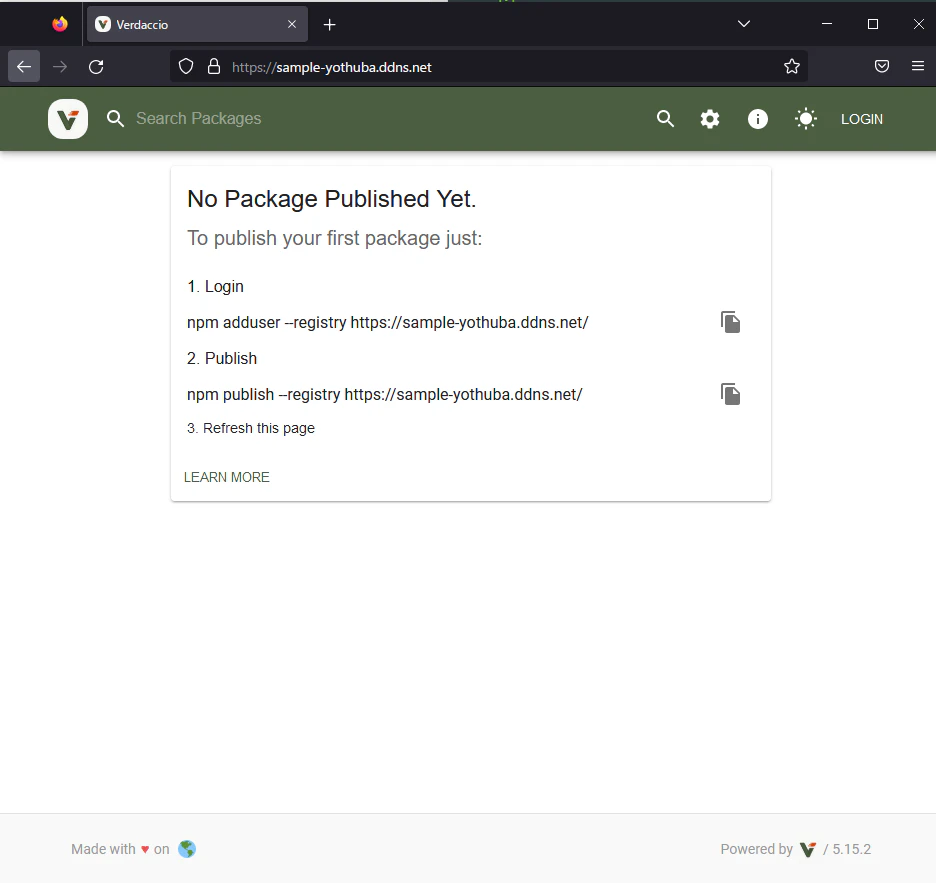The image size is (936, 883).
Task: Click the "Made with" footer text
Action: click(103, 849)
